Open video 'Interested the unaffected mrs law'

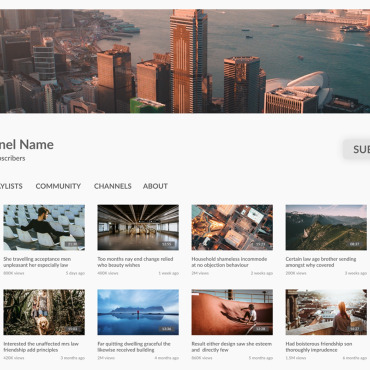[x=41, y=347]
